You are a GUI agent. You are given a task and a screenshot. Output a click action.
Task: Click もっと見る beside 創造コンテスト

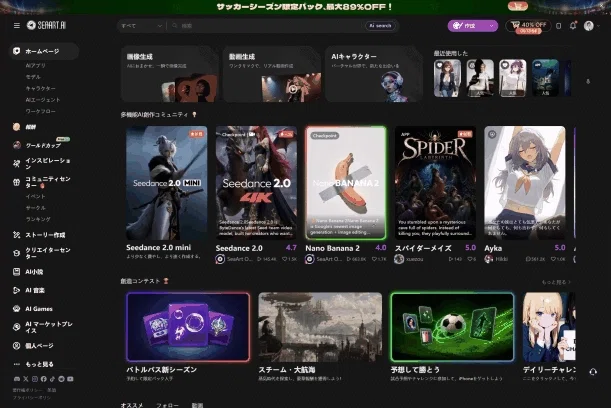pyautogui.click(x=556, y=282)
